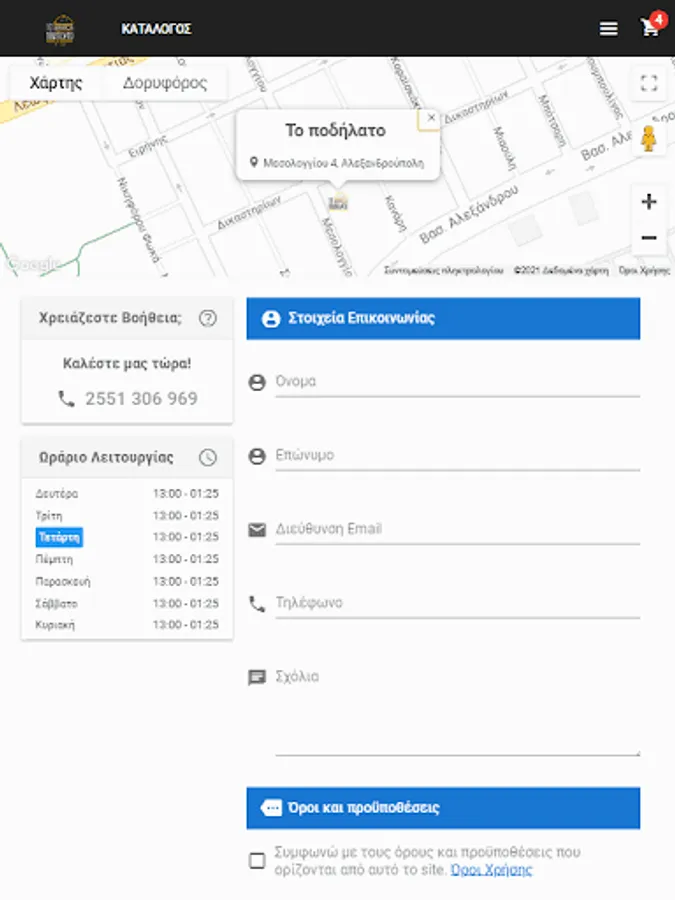
Task: Close the Το ποδήλατο info popup
Action: [430, 118]
